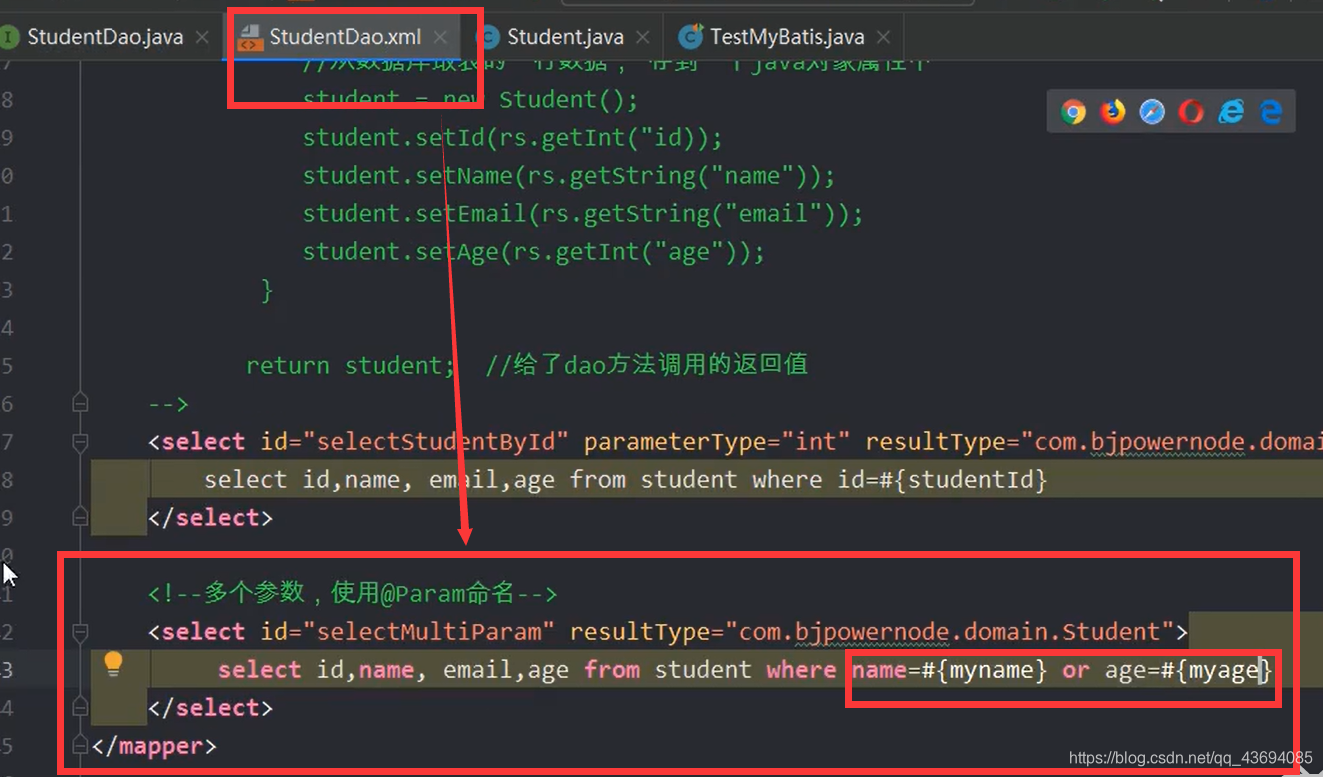Click the selectMultiParam id attribute value
This screenshot has width=1323, height=777.
[x=429, y=632]
